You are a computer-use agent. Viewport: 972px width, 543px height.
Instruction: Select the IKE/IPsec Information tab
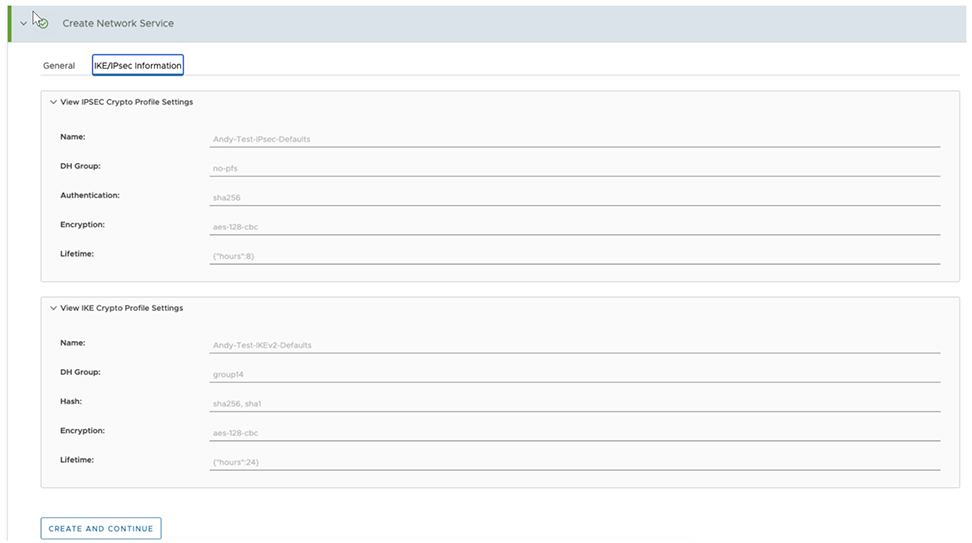138,66
